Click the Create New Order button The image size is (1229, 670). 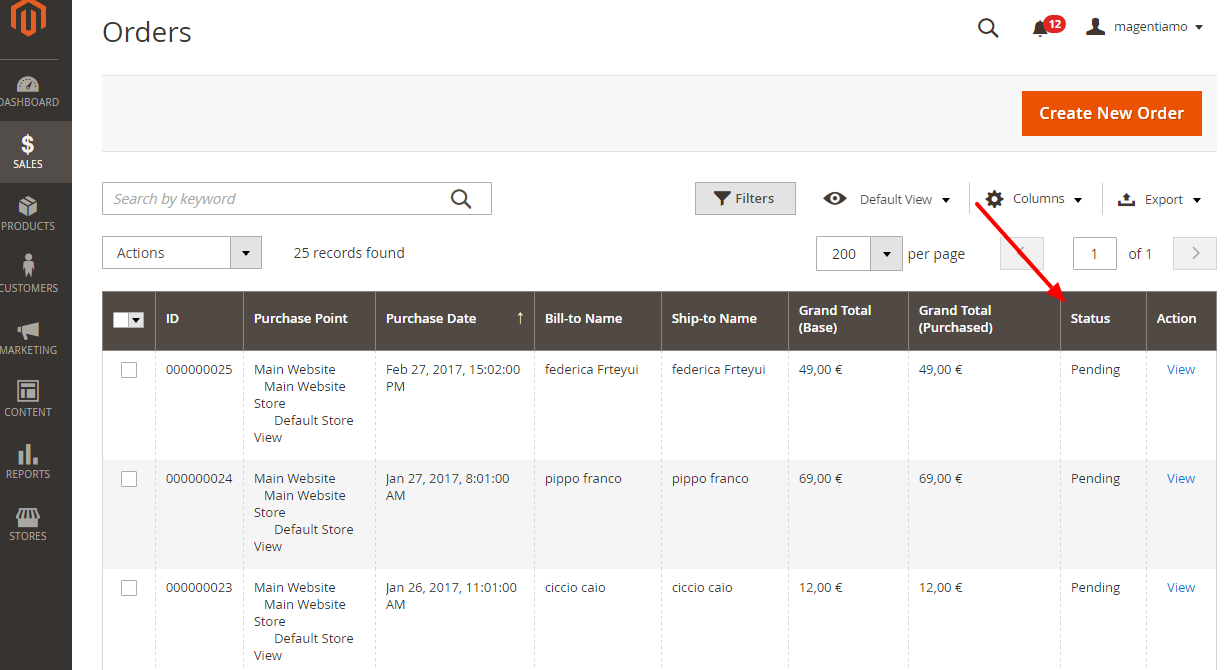coord(1111,113)
